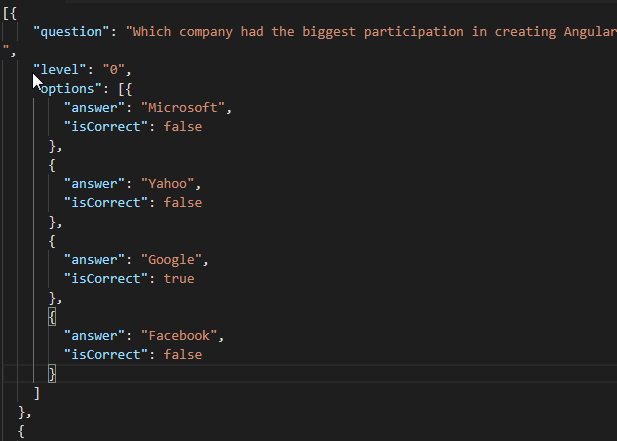The height and width of the screenshot is (441, 617).
Task: Click the "isCorrect" key paired with true
Action: pyautogui.click(x=105, y=279)
